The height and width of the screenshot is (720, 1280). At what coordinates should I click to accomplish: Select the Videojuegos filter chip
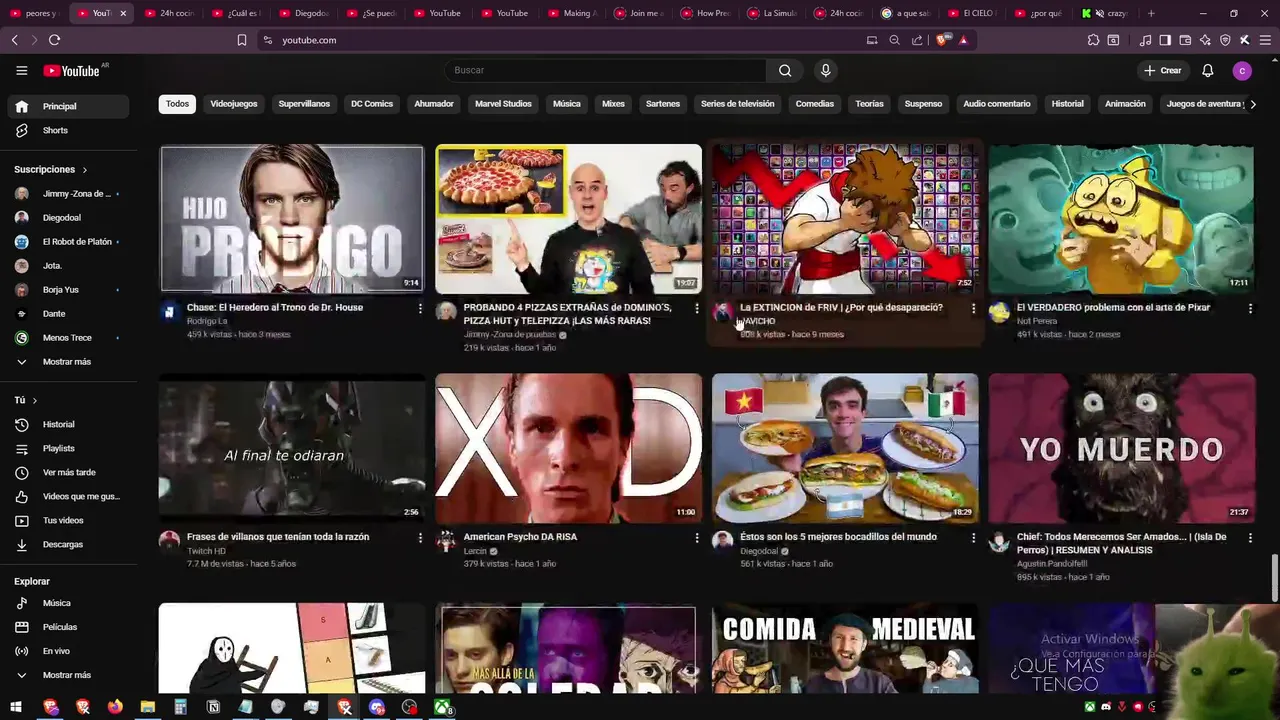click(x=234, y=104)
